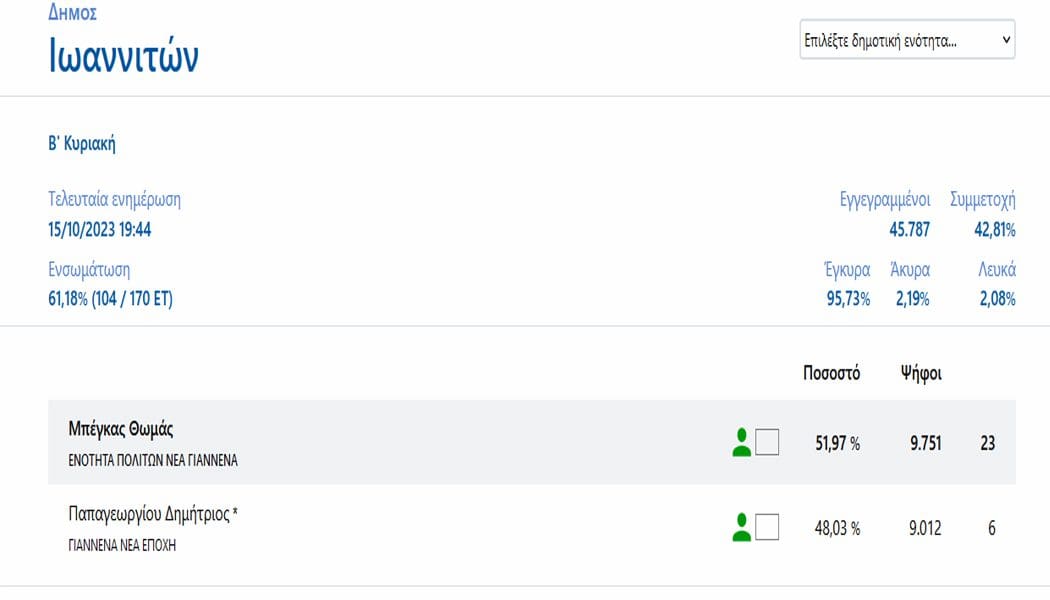The width and height of the screenshot is (1050, 600).
Task: Click seat count 6 for Παπαγεωργίου
Action: 992,528
